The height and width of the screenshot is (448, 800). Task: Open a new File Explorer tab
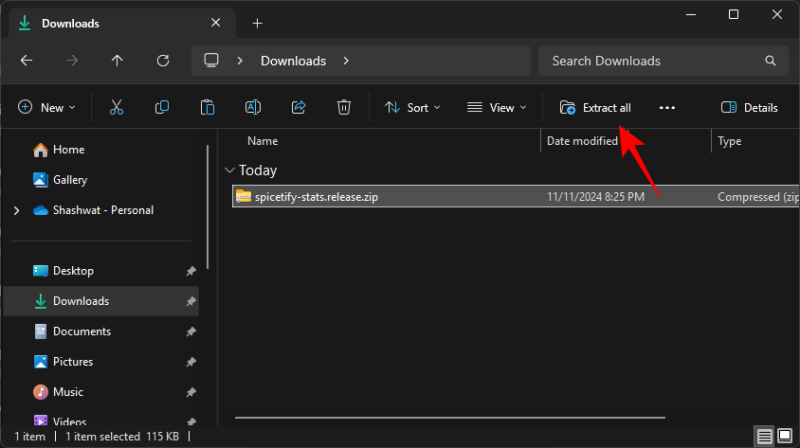coord(257,23)
